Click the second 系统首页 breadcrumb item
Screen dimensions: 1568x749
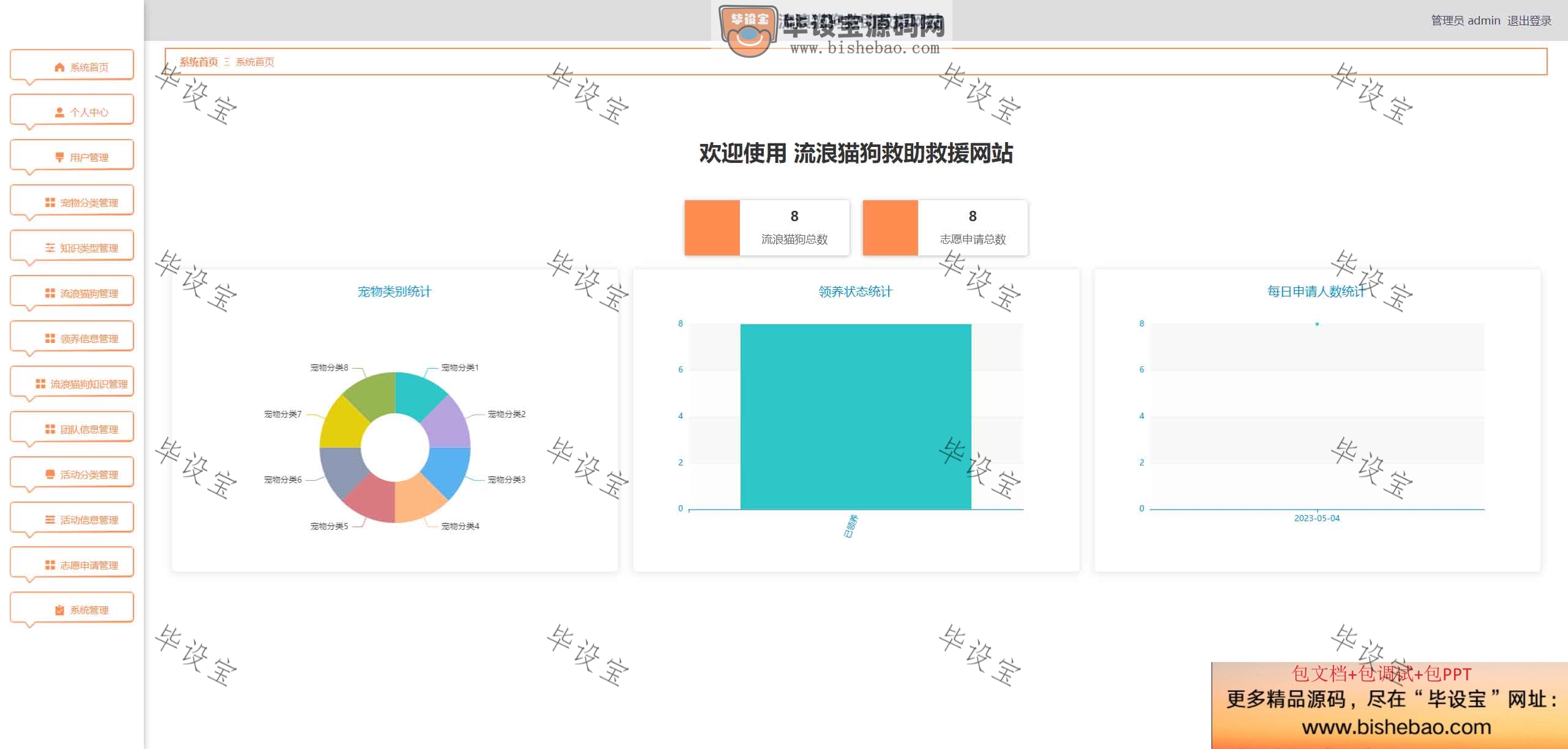[x=255, y=62]
